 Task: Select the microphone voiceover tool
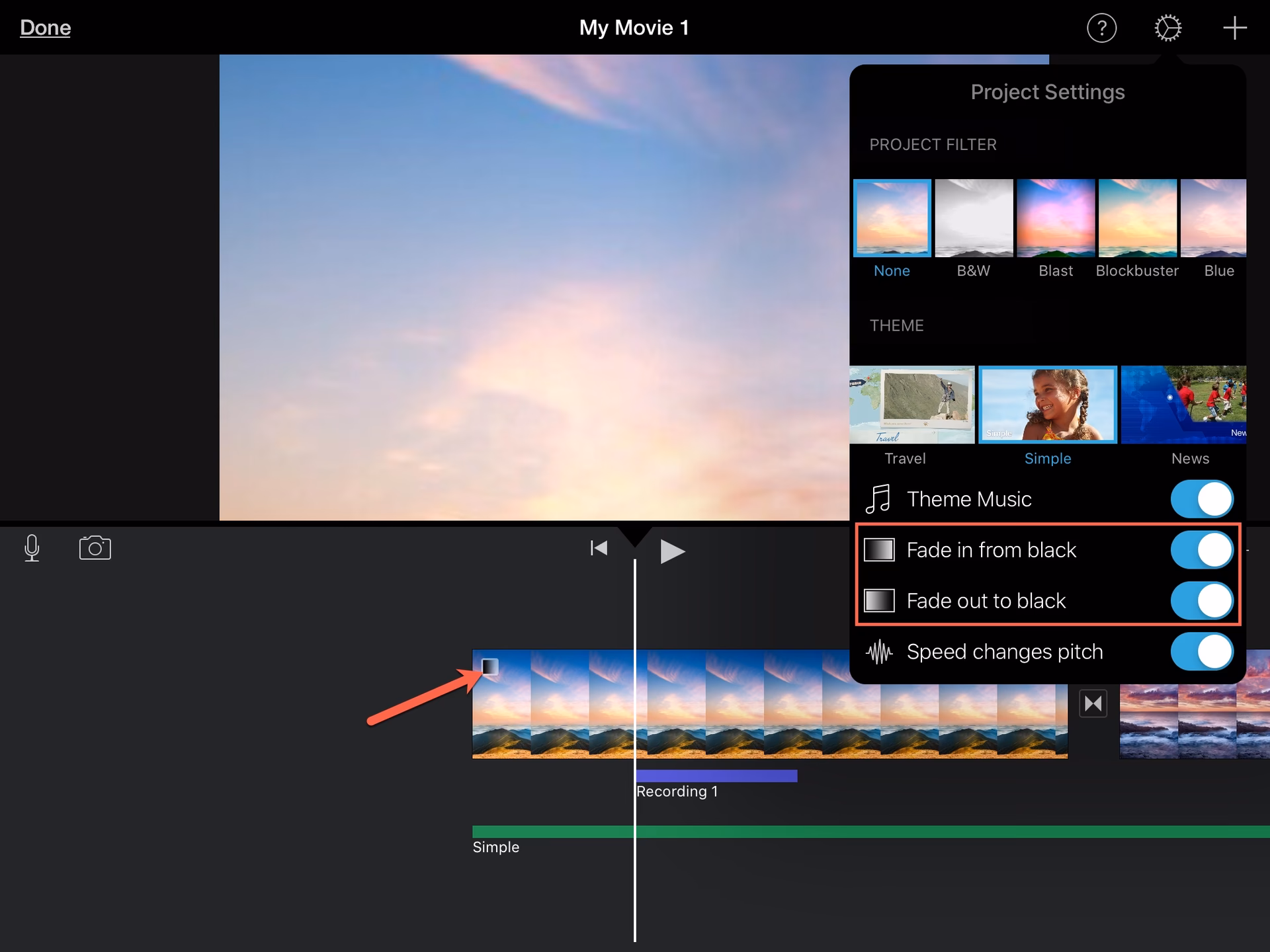pyautogui.click(x=32, y=549)
